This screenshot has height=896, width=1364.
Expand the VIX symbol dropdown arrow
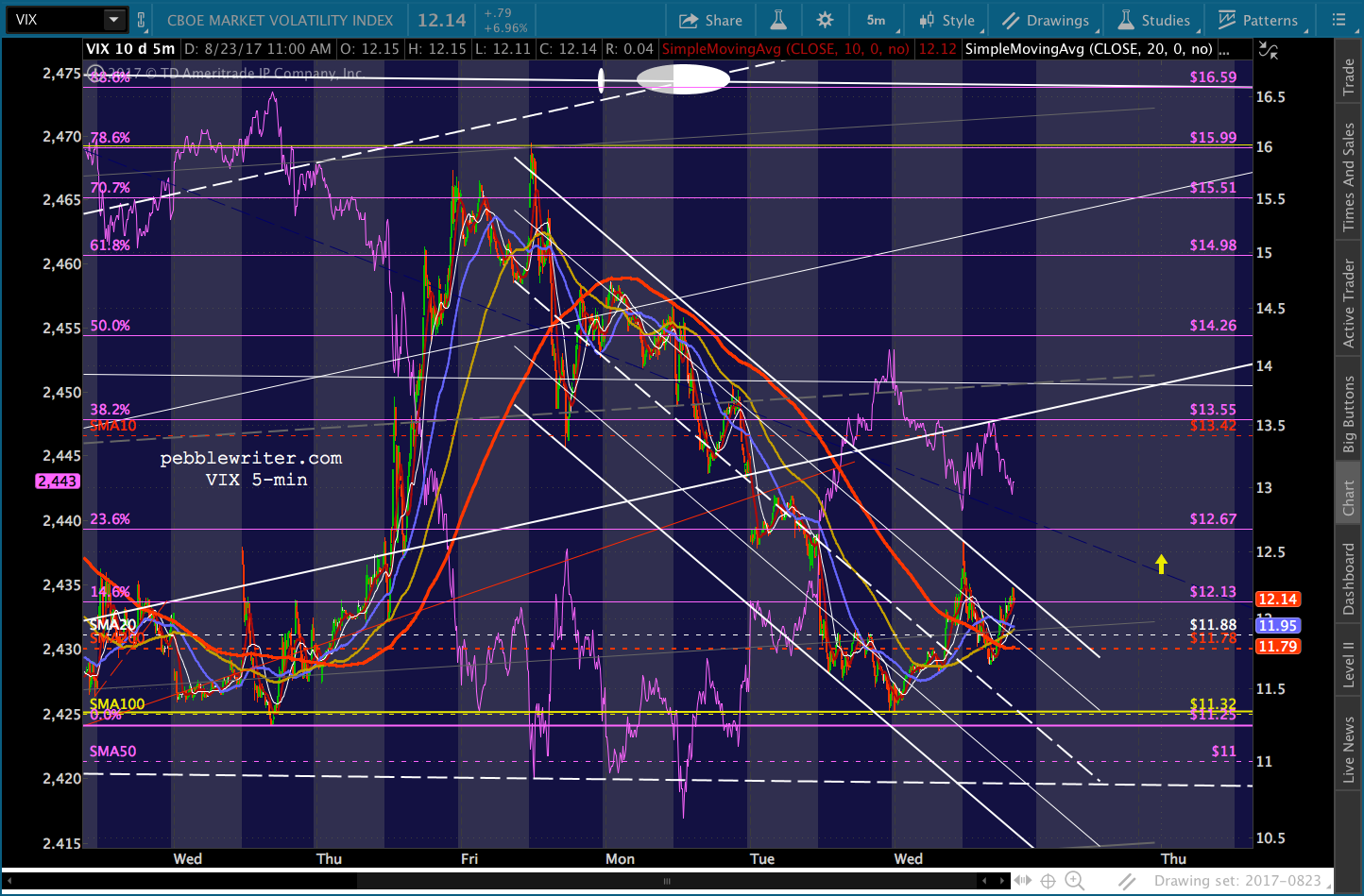point(113,20)
